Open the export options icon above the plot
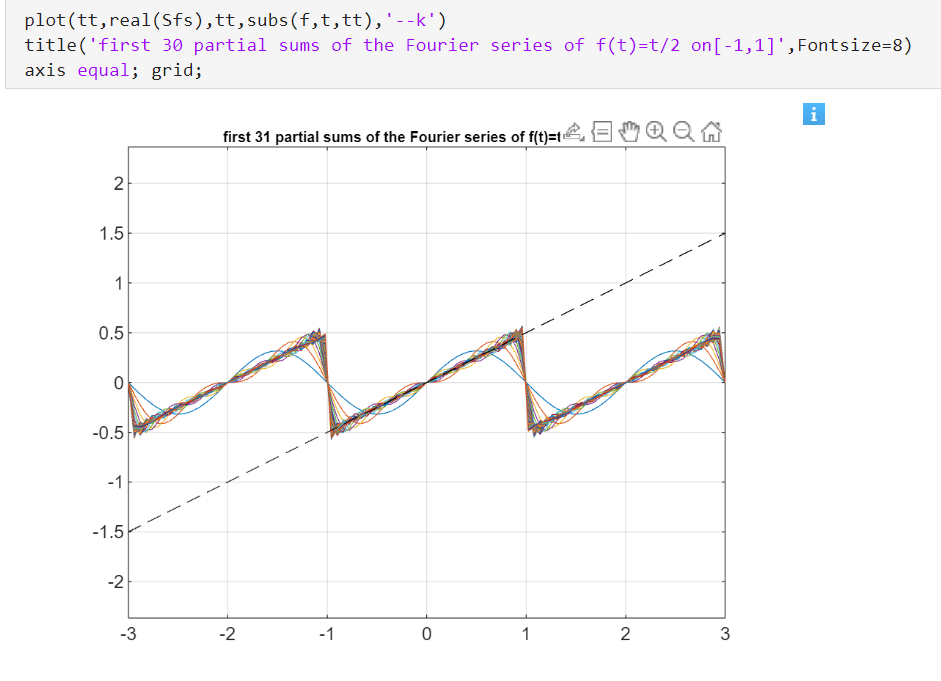Image resolution: width=941 pixels, height=681 pixels. (x=573, y=131)
